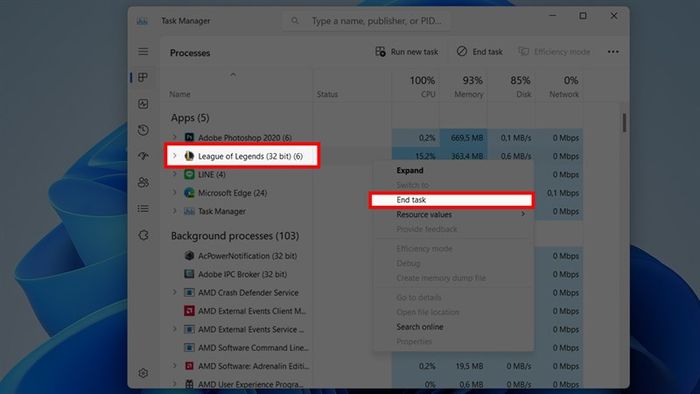Open the hamburger navigation menu
Viewport: 700px width, 394px height.
click(x=143, y=52)
